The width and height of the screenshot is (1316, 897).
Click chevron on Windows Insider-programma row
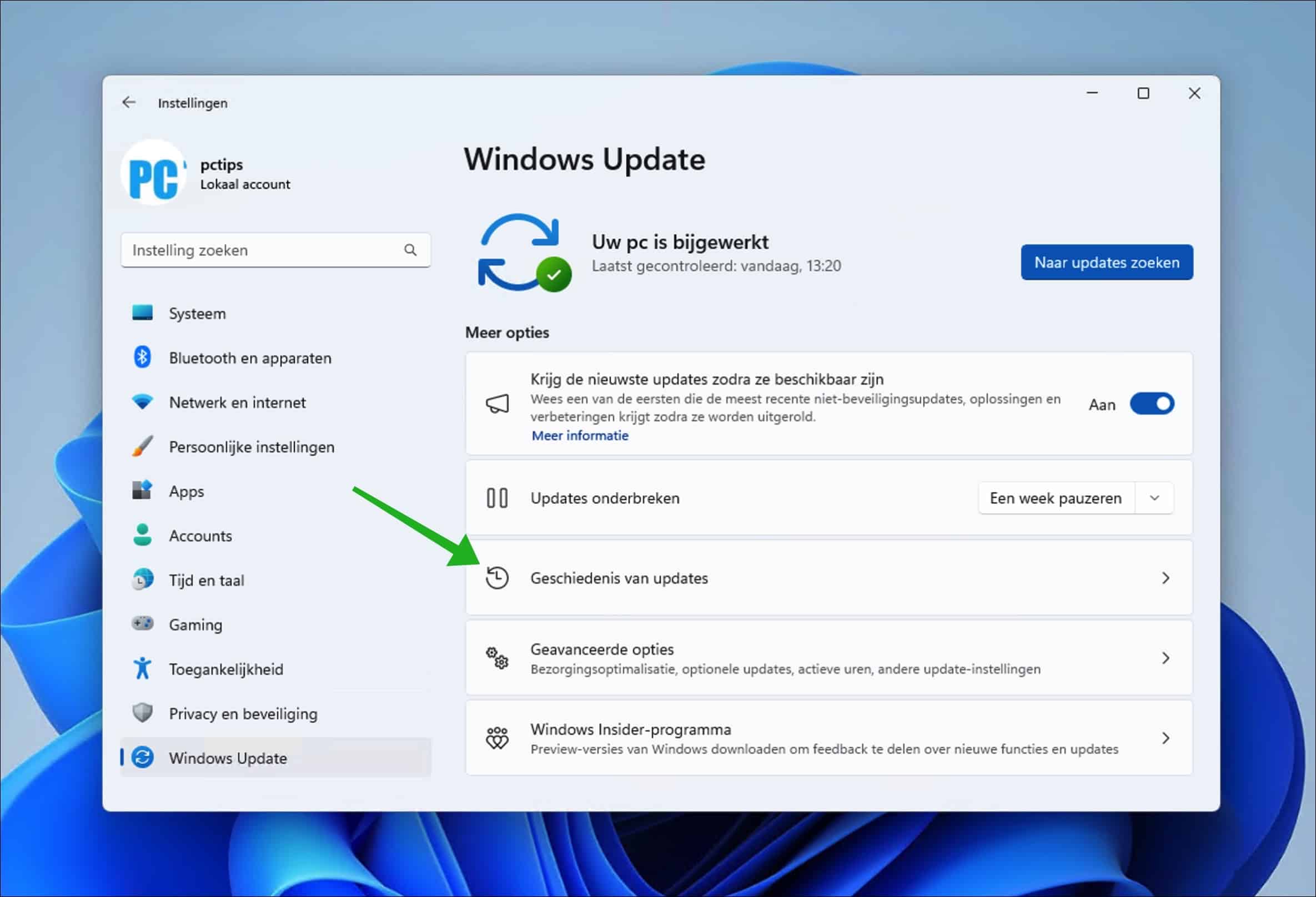tap(1166, 738)
